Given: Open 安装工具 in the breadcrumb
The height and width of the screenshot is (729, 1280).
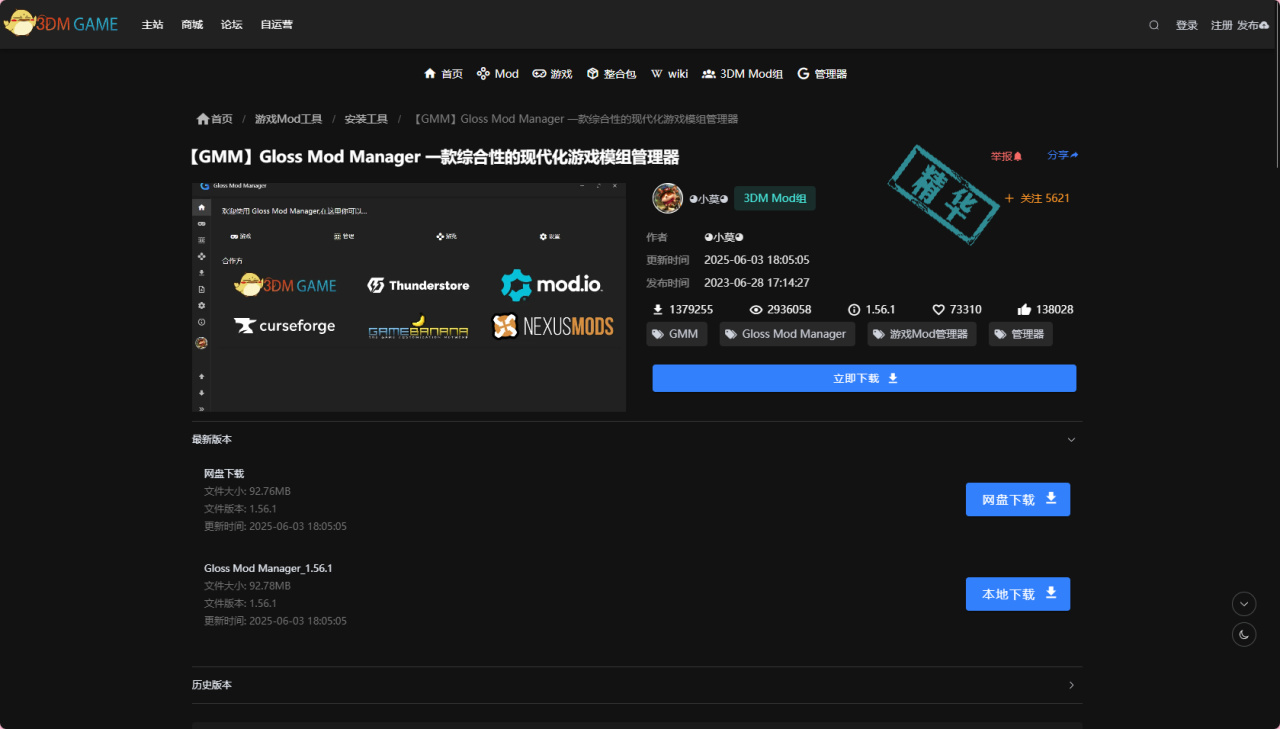Looking at the screenshot, I should pyautogui.click(x=366, y=119).
